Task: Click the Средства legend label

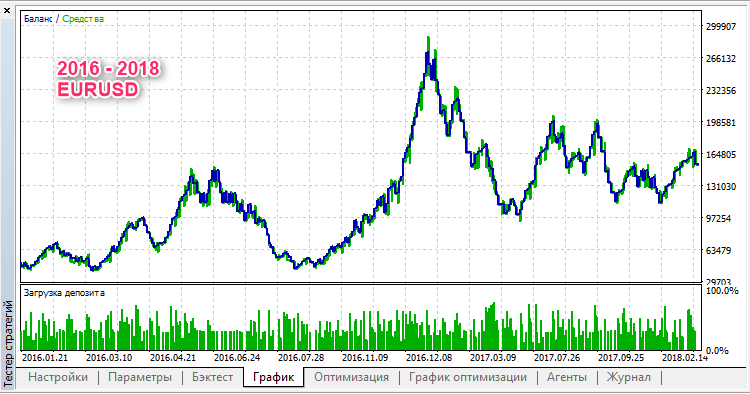Action: pyautogui.click(x=83, y=19)
